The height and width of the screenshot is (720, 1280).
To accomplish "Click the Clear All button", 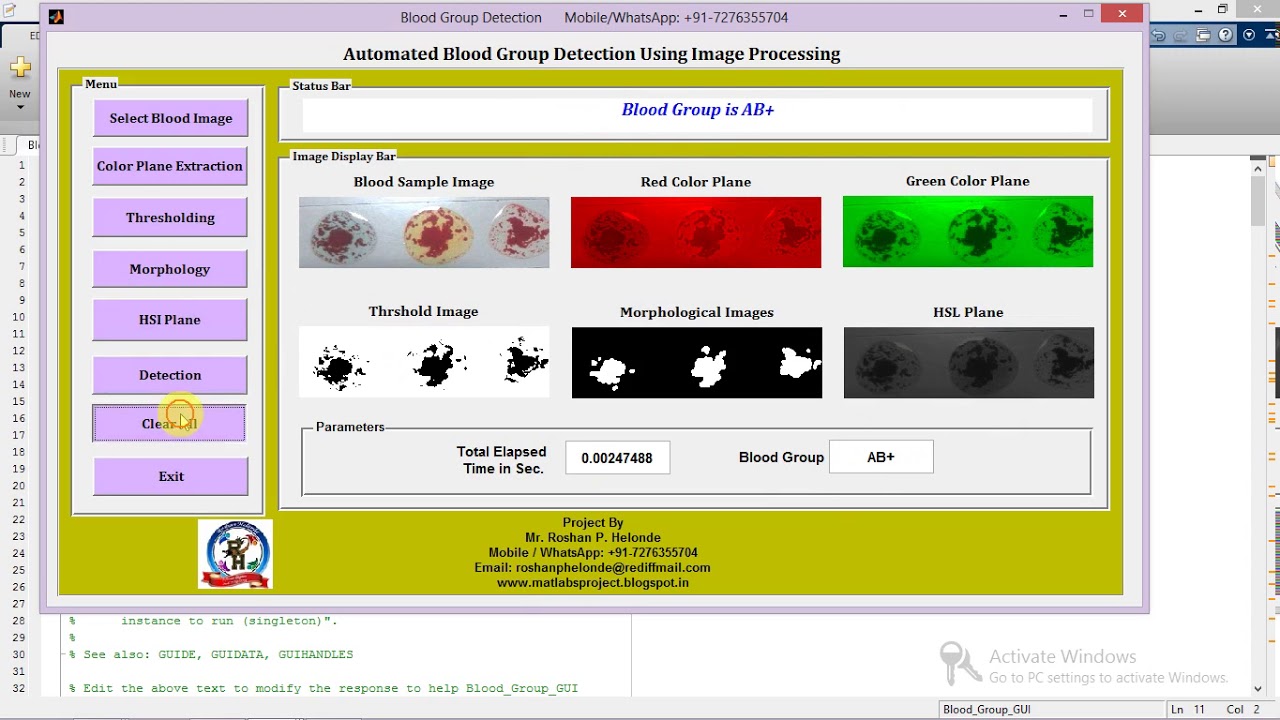I will coord(169,424).
